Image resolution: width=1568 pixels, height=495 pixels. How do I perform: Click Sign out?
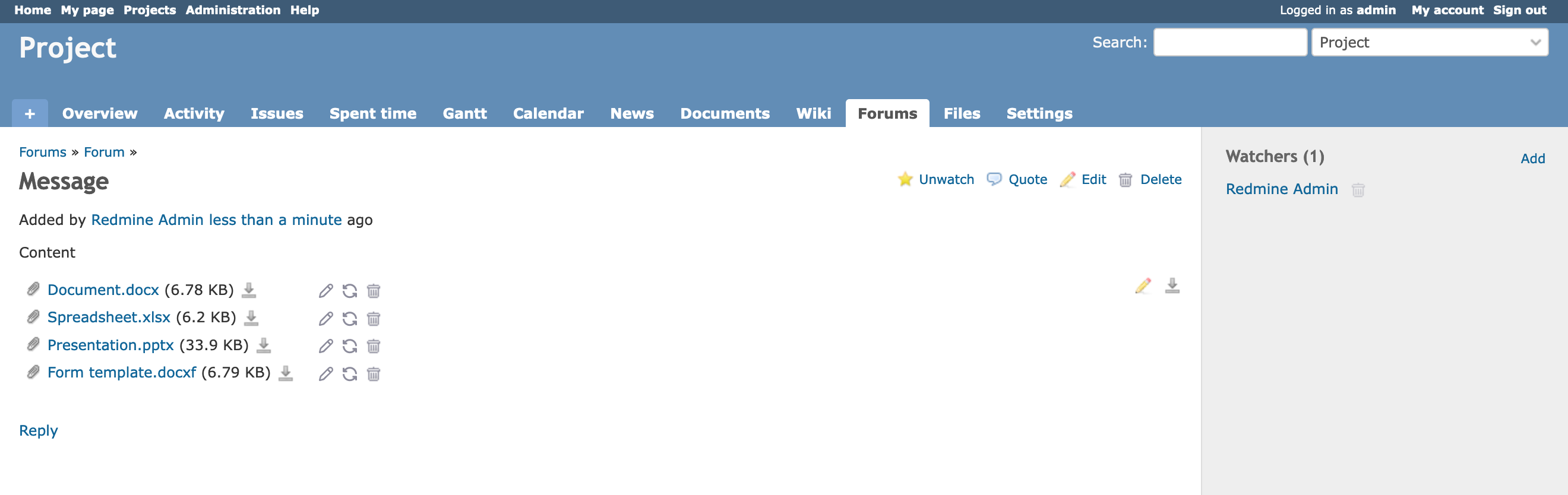[1519, 10]
